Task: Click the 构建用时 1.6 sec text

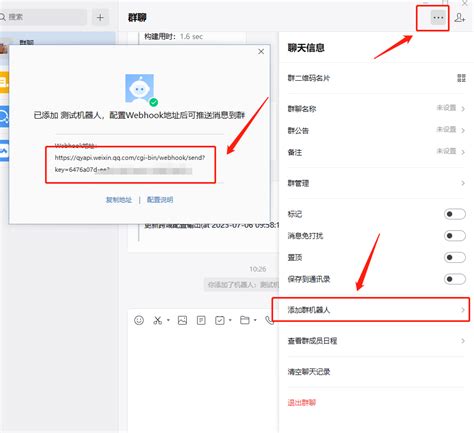Action: [173, 36]
